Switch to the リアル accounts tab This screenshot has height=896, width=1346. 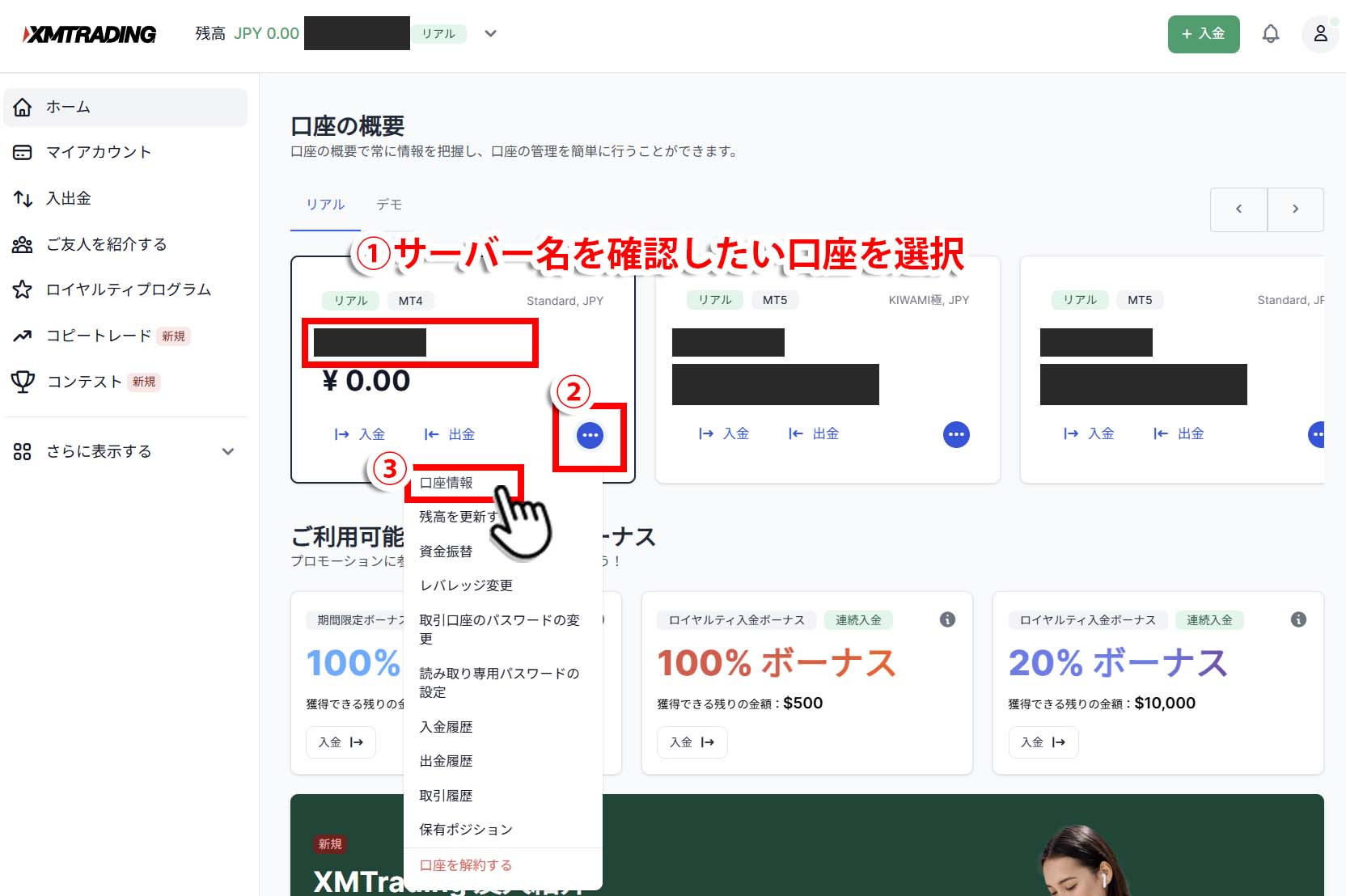pos(325,205)
